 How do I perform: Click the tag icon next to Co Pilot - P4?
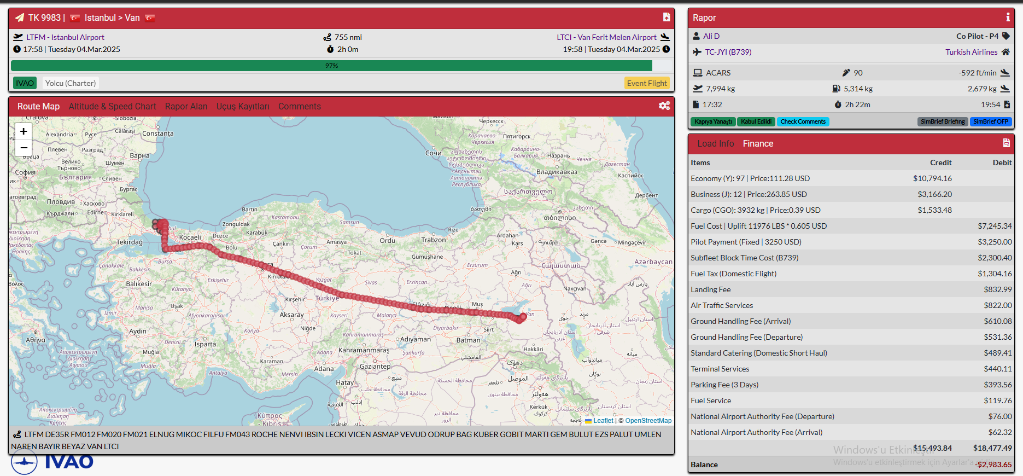point(1008,36)
